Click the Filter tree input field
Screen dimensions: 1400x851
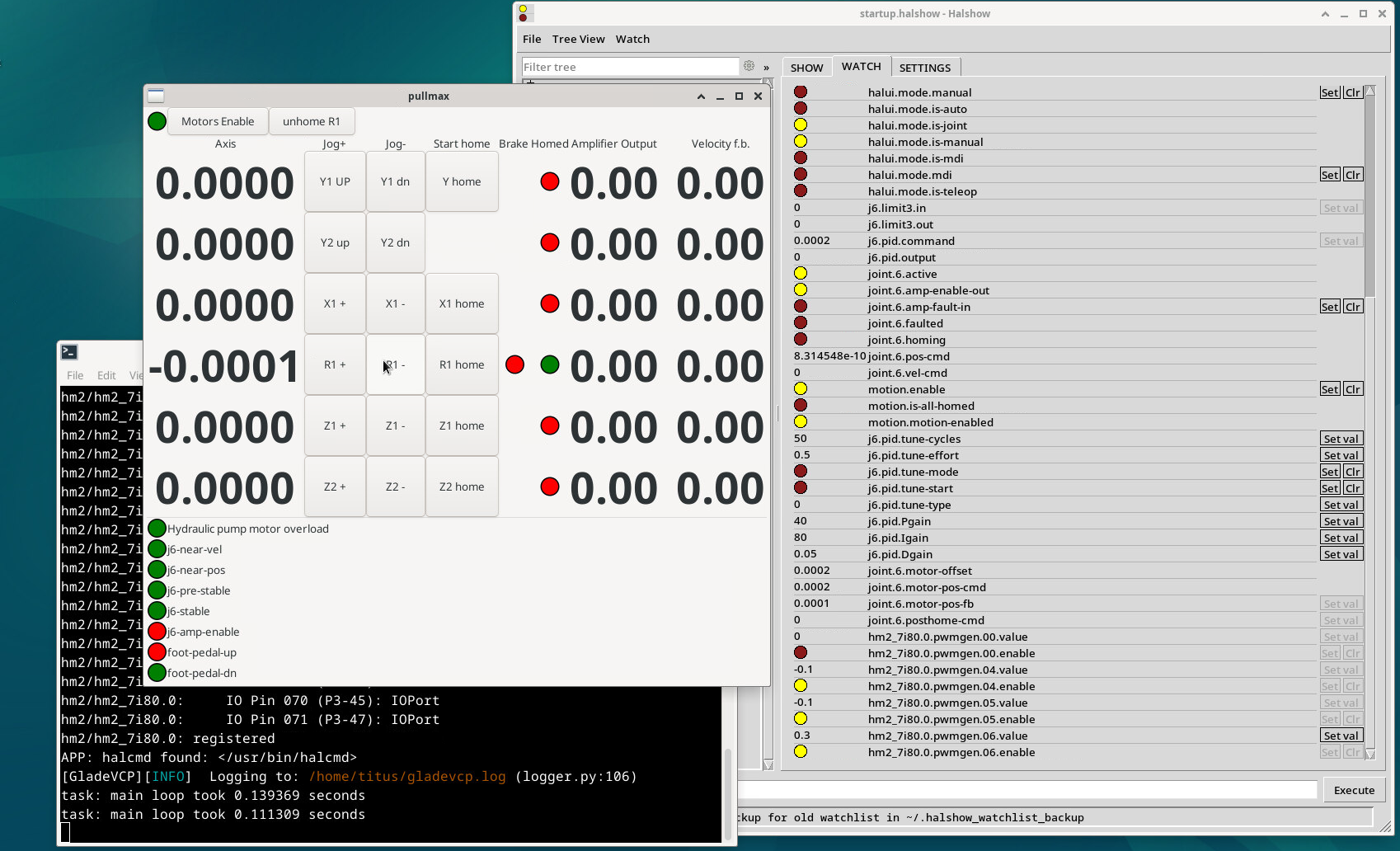point(630,67)
